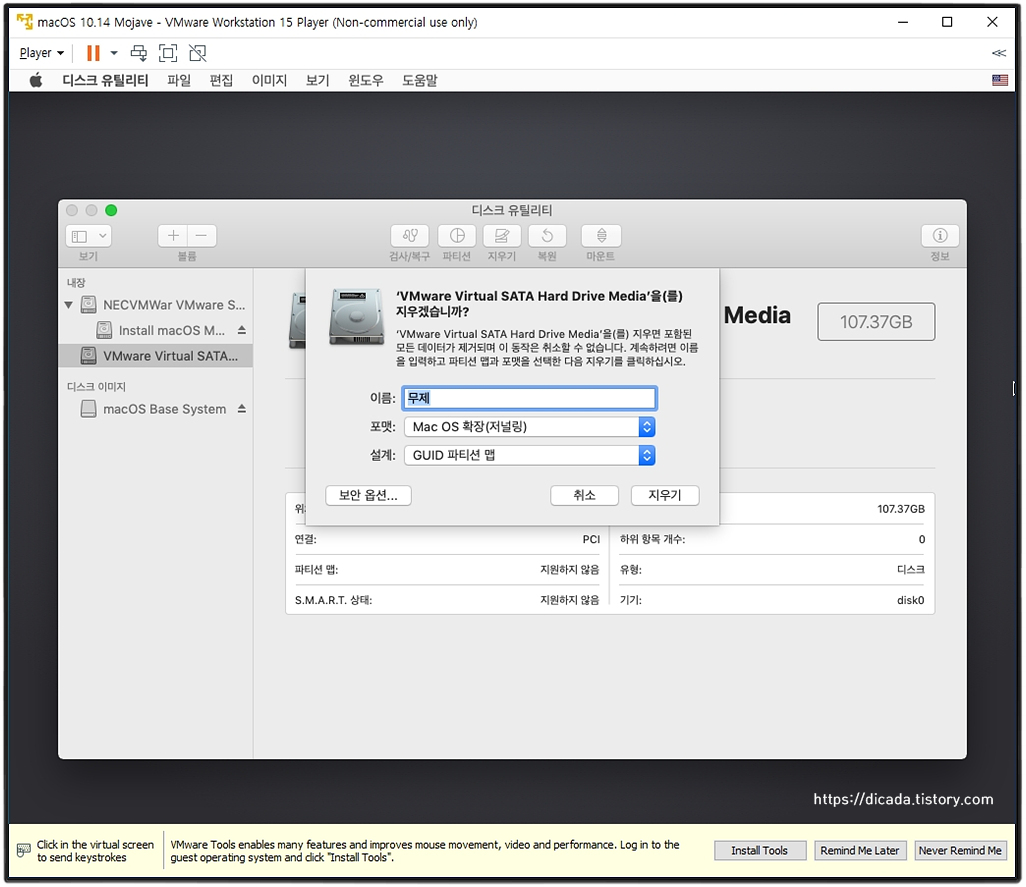Open the 디스크 유틸리티 app menu
This screenshot has height=887, width=1026.
click(x=105, y=80)
